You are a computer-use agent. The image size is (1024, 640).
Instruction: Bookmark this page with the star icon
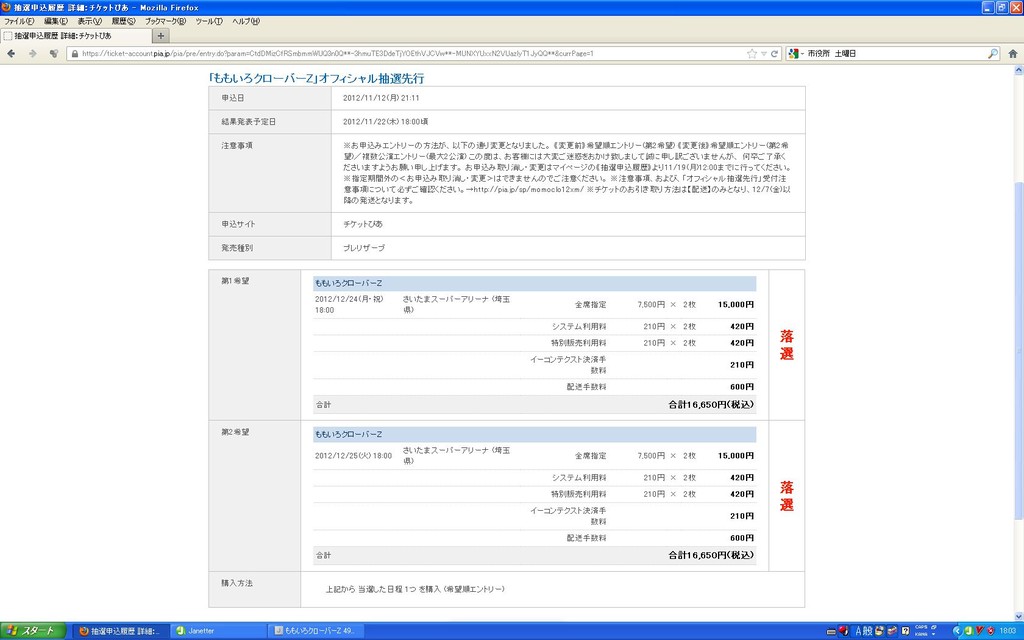pos(752,54)
